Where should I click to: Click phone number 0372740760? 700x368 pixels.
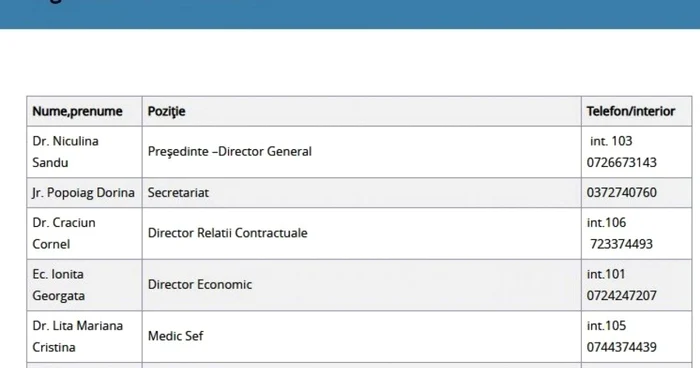click(x=621, y=192)
